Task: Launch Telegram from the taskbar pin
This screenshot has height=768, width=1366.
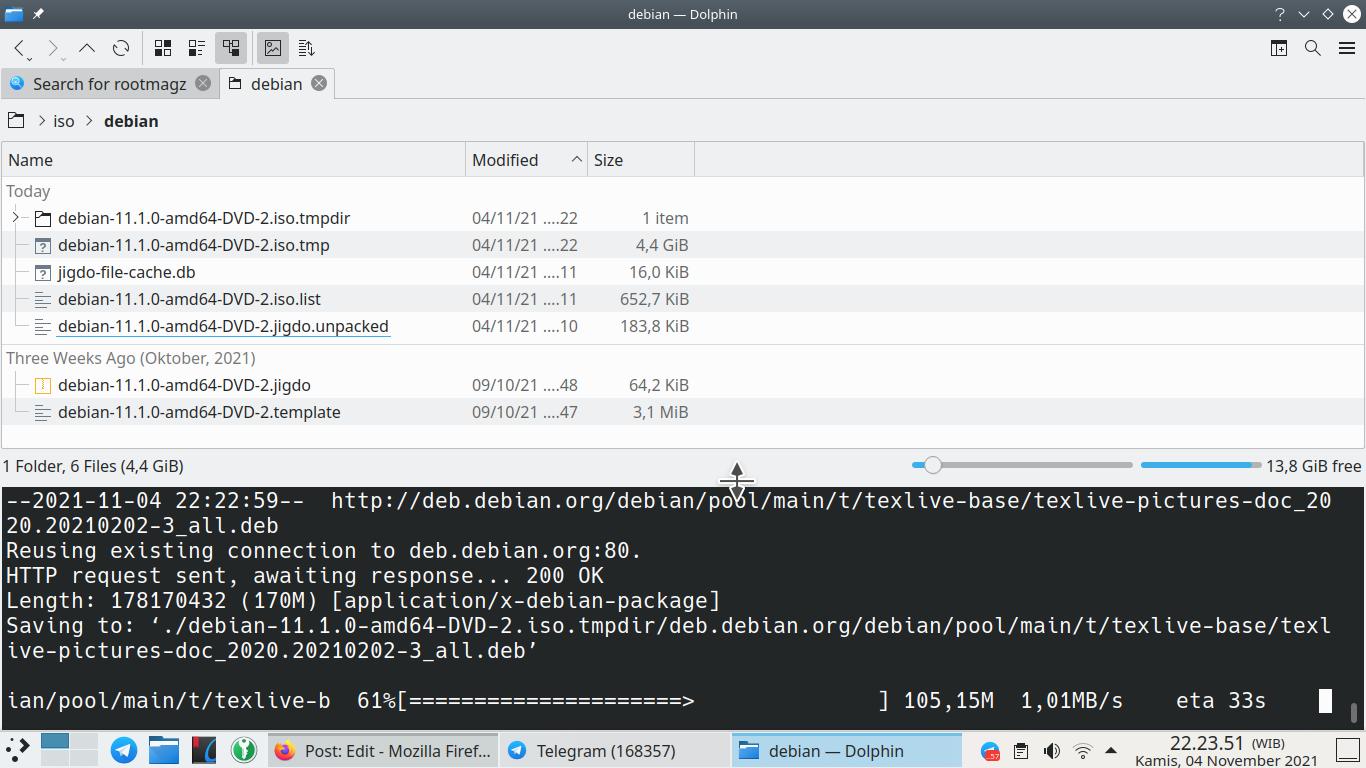Action: [124, 750]
